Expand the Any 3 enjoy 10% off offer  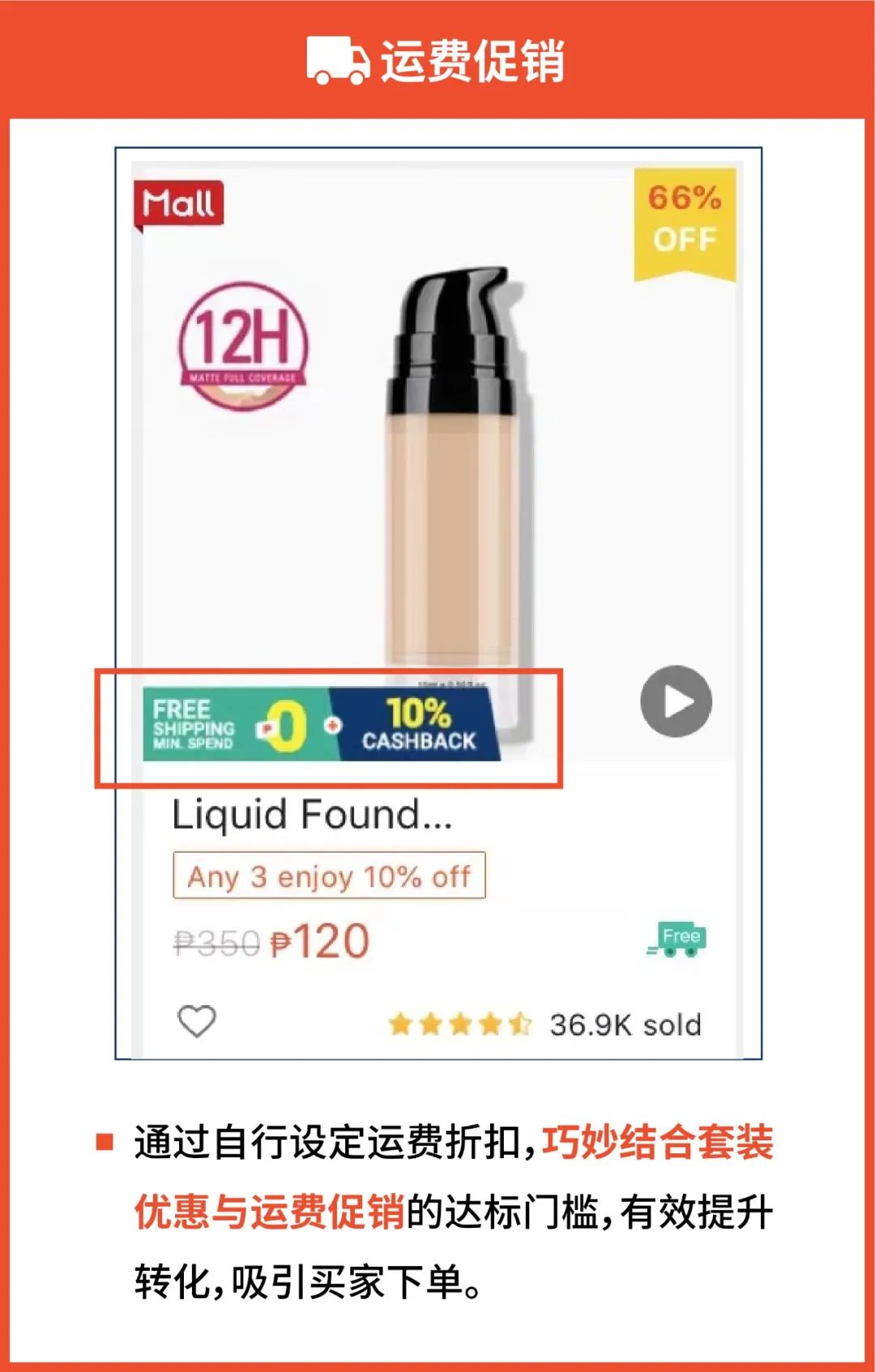pos(327,876)
